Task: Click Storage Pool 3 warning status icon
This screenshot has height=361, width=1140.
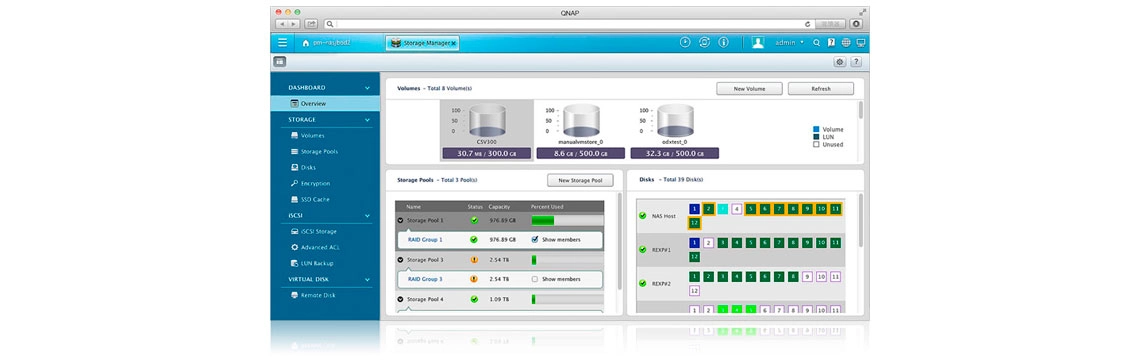Action: point(474,259)
